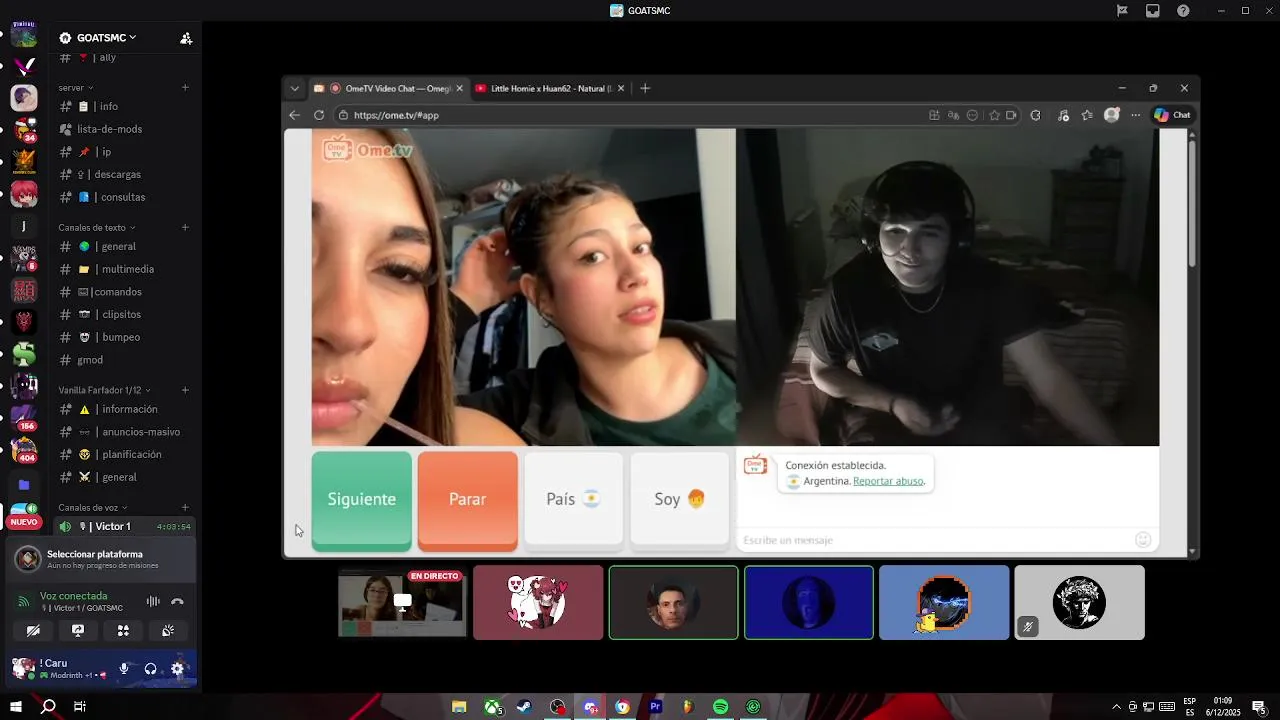Viewport: 1280px width, 720px height.
Task: Click the Reportar abuso link
Action: [x=888, y=481]
